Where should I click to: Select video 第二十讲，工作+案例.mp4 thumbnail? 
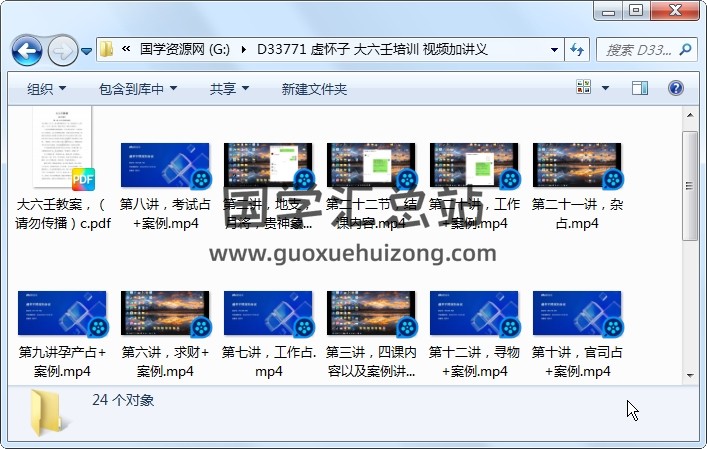tap(474, 165)
